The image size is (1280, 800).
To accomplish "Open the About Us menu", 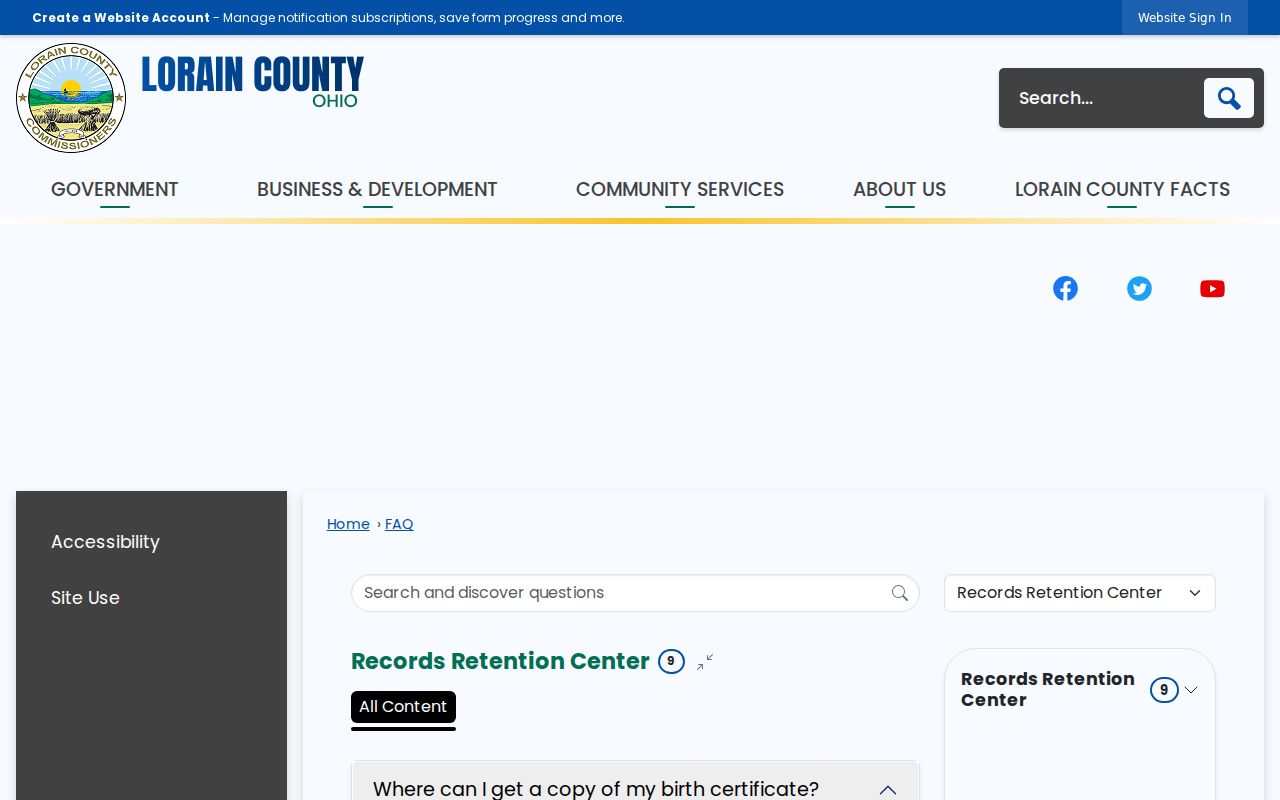I will click(x=899, y=190).
